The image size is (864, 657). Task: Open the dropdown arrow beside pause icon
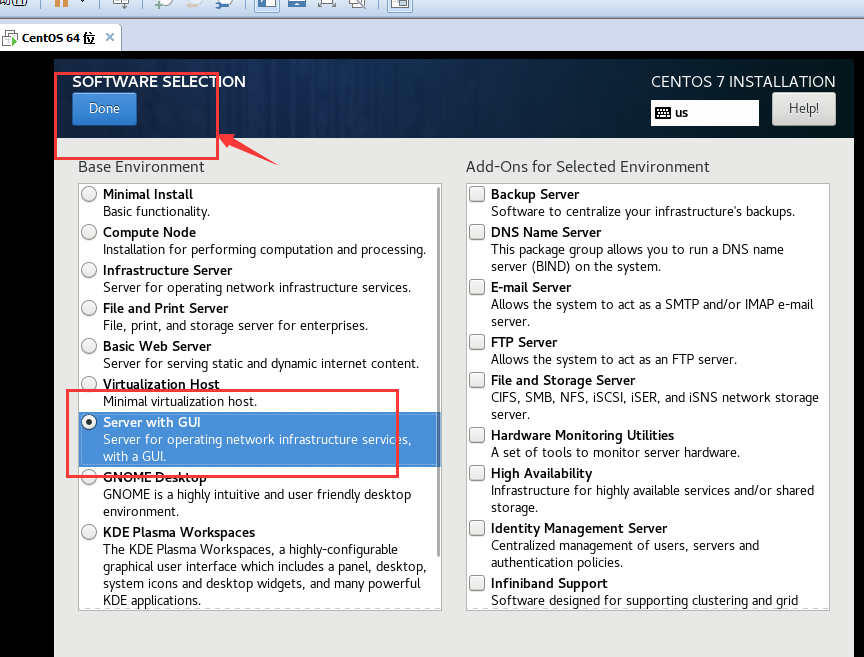[83, 2]
